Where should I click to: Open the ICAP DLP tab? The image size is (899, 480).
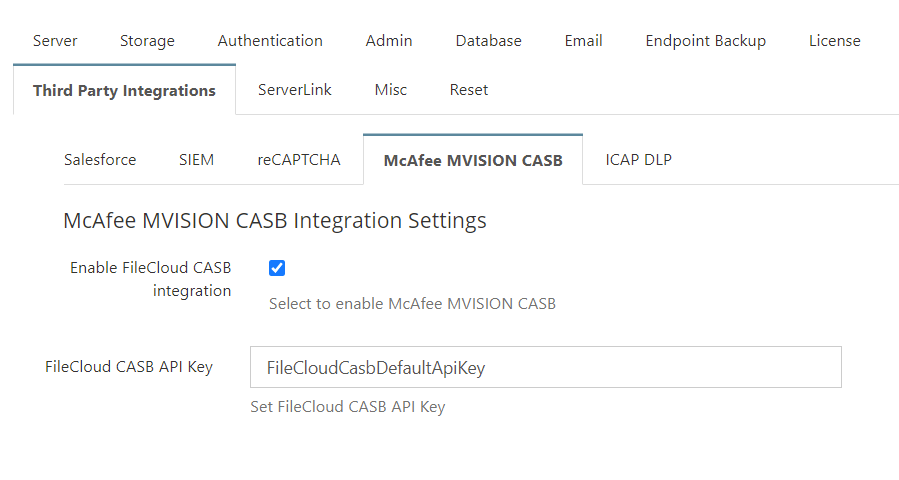638,159
